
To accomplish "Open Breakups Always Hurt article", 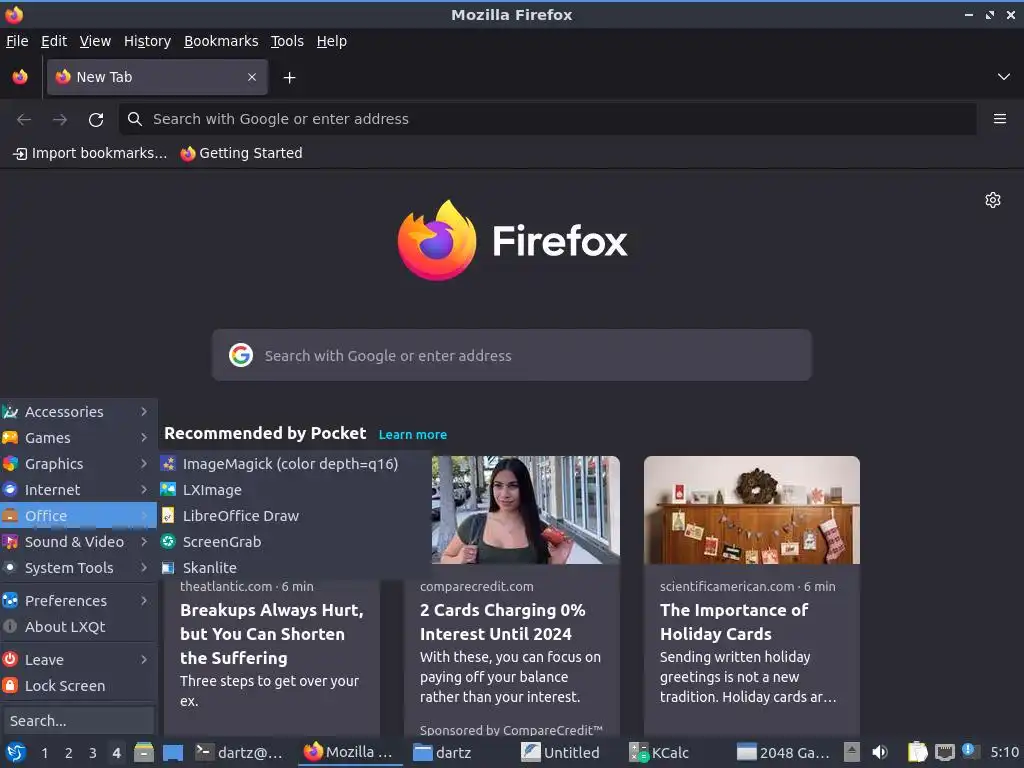I will point(272,633).
